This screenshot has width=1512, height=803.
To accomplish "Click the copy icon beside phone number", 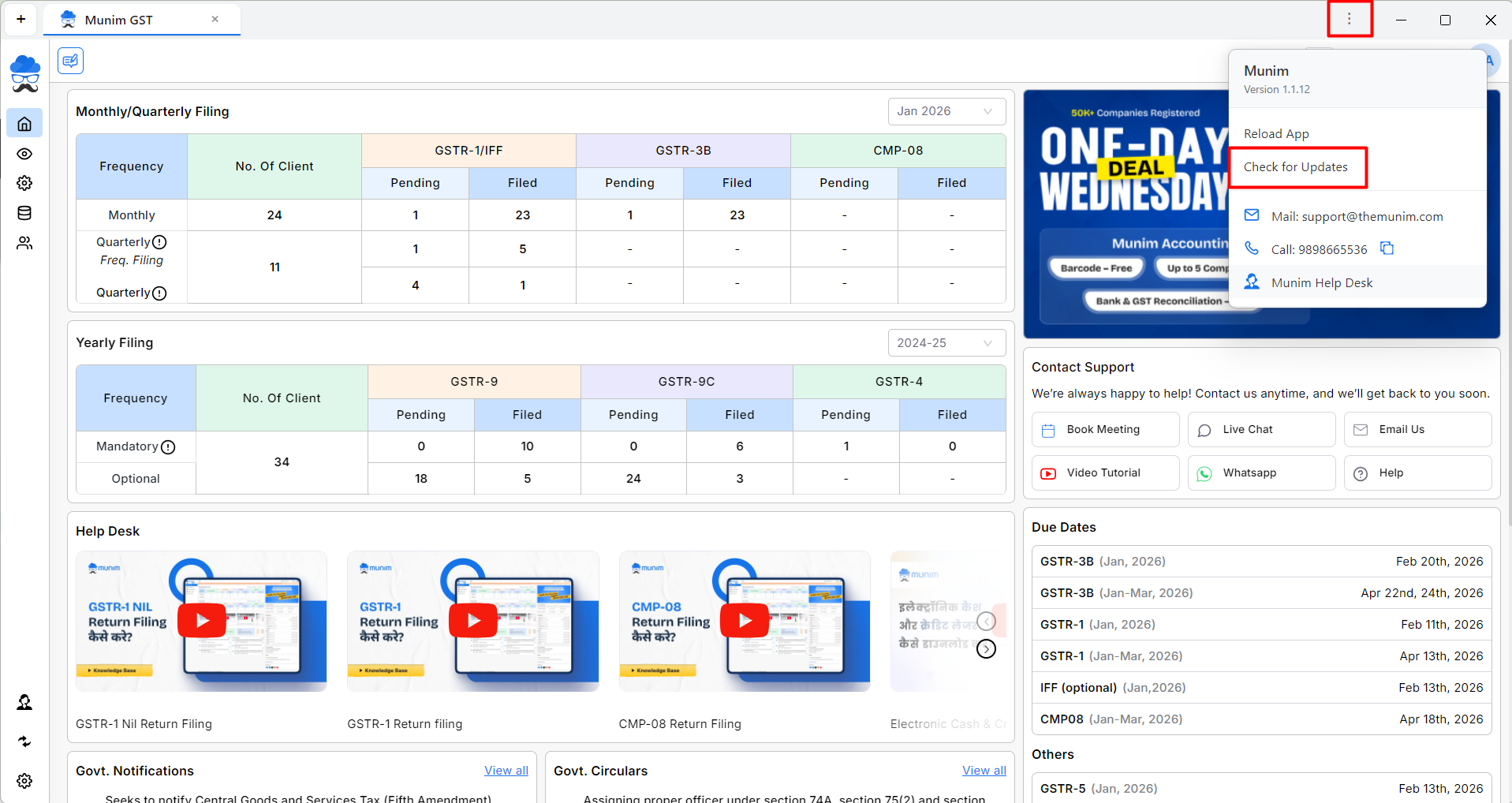I will pos(1387,248).
